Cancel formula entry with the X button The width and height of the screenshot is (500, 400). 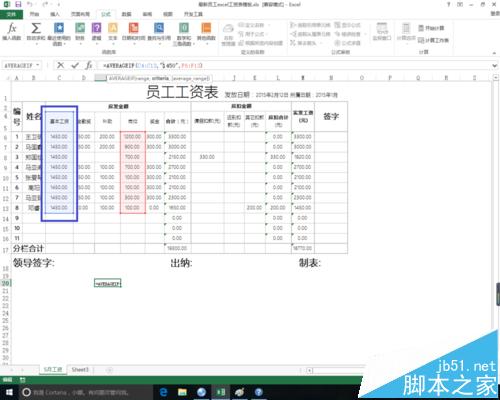point(60,65)
